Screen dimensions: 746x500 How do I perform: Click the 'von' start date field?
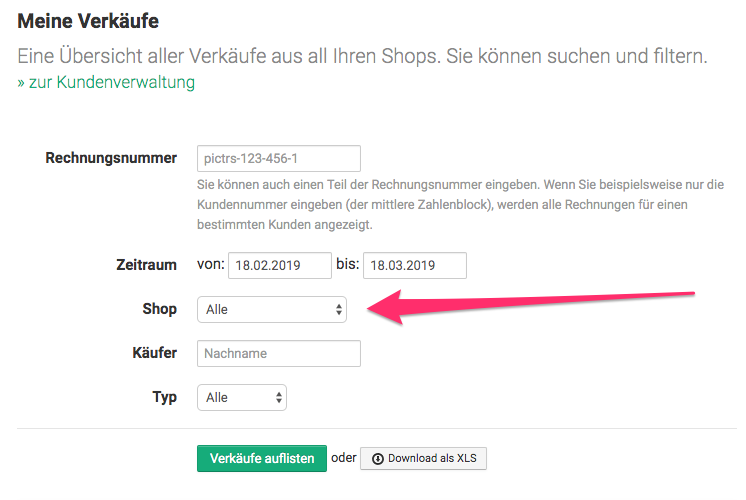280,265
